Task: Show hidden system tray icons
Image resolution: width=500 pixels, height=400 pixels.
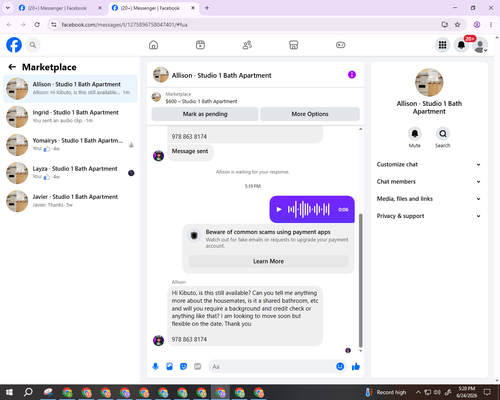Action: [x=418, y=392]
